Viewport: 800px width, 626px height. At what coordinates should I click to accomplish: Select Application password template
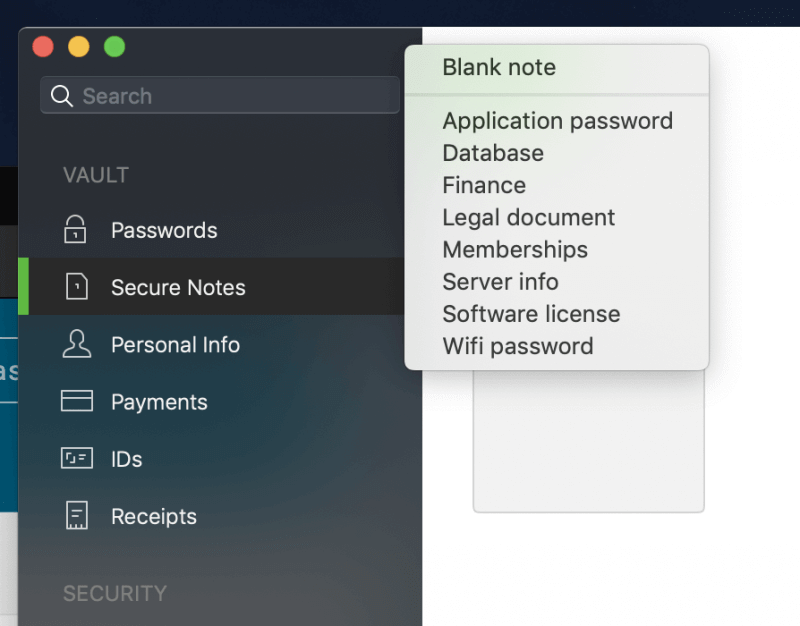coord(557,121)
